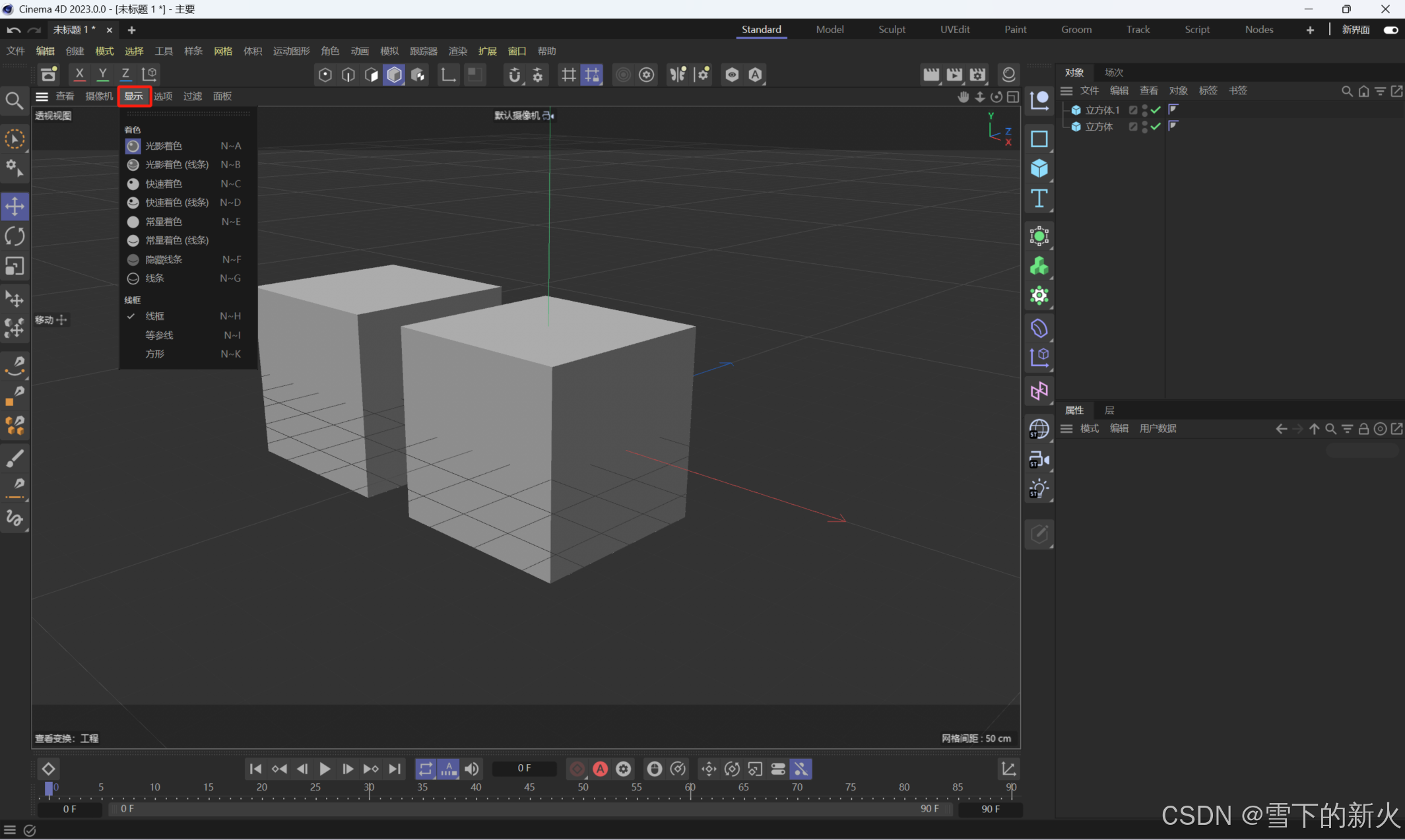The width and height of the screenshot is (1405, 840).
Task: Click the 用户数据 attribute menu
Action: tap(1158, 428)
